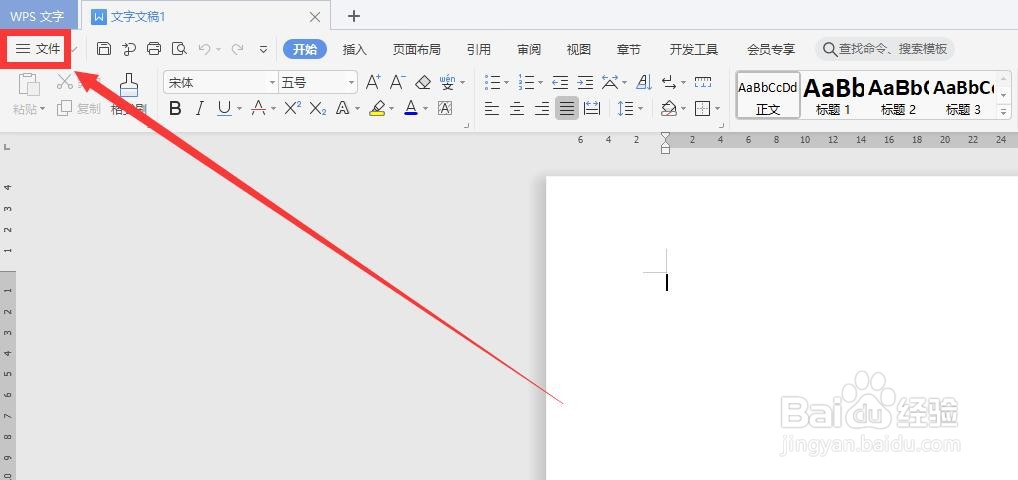The image size is (1018, 480).
Task: Expand font color dropdown arrow
Action: 425,109
